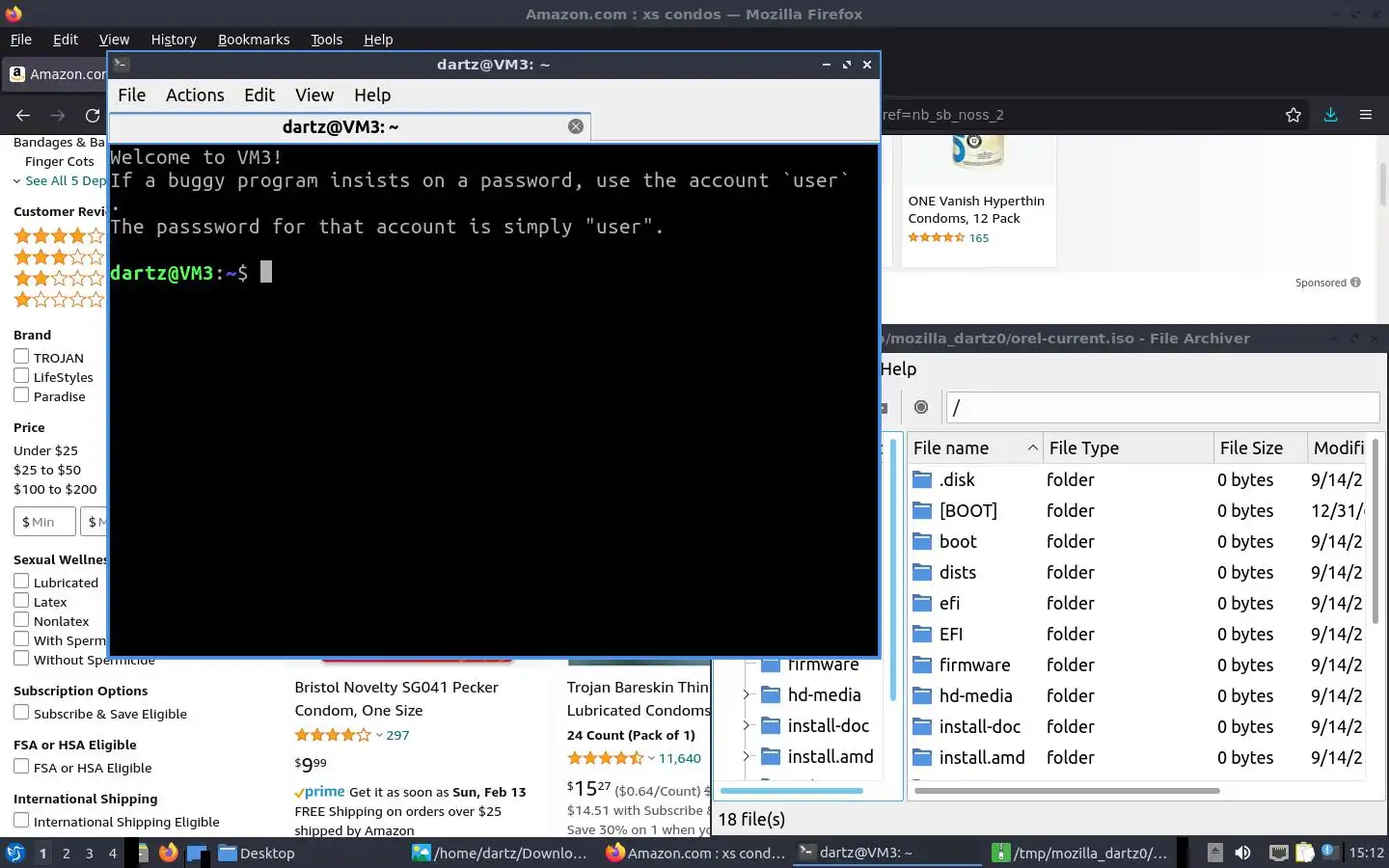Filter price $25 to $50

coord(47,470)
